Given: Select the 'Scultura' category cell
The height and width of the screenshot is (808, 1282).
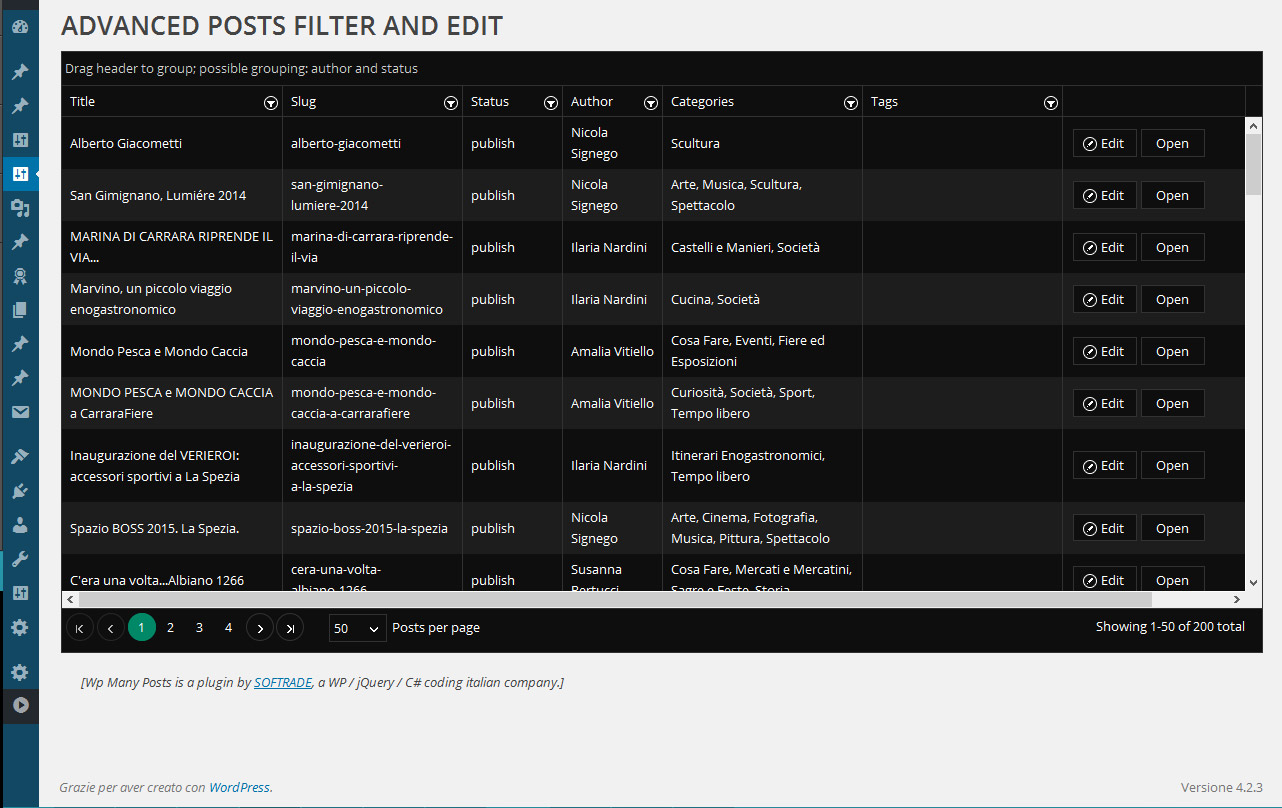Looking at the screenshot, I should pyautogui.click(x=762, y=143).
